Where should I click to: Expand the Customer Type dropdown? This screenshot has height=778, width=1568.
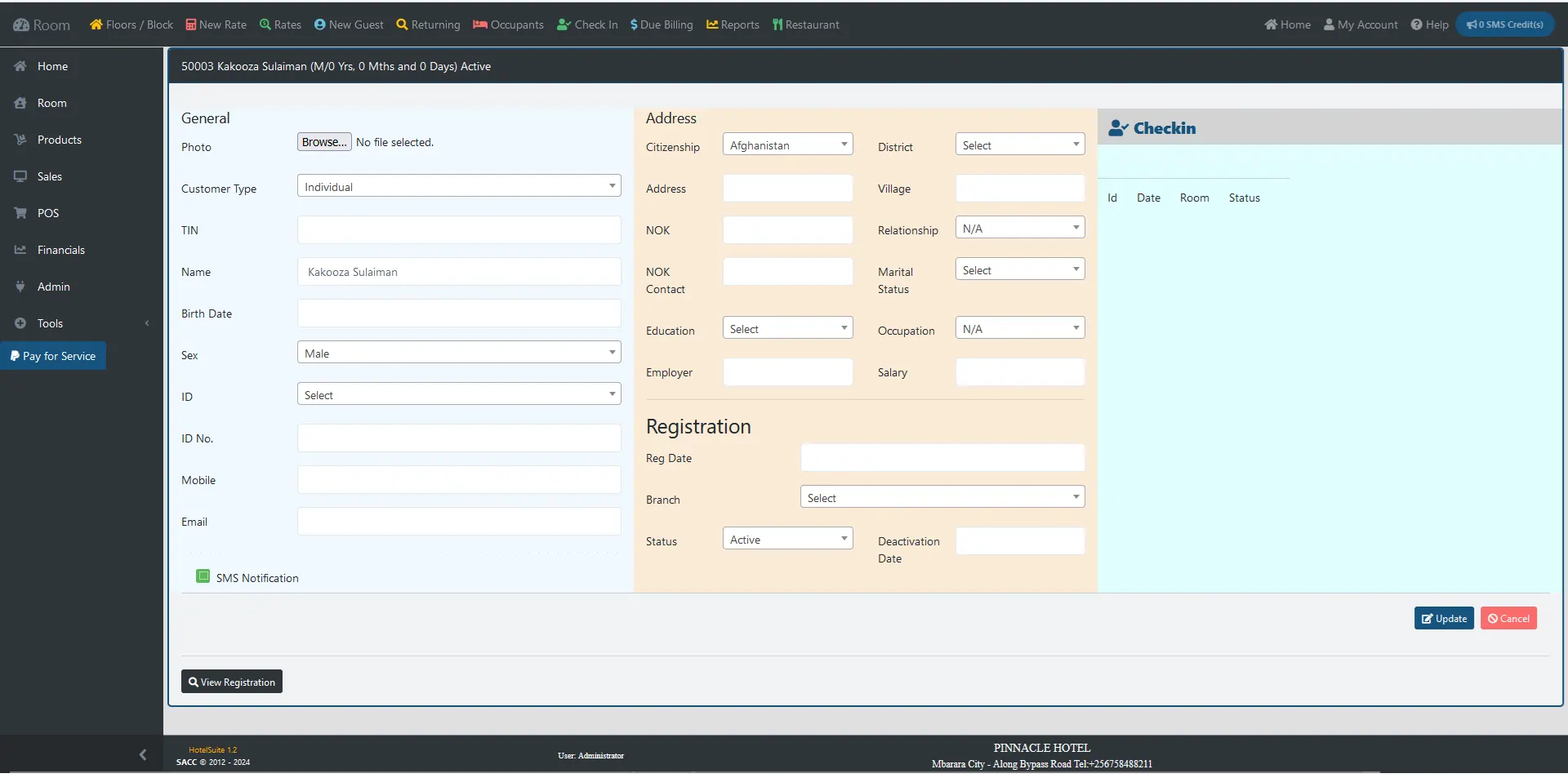pyautogui.click(x=459, y=186)
